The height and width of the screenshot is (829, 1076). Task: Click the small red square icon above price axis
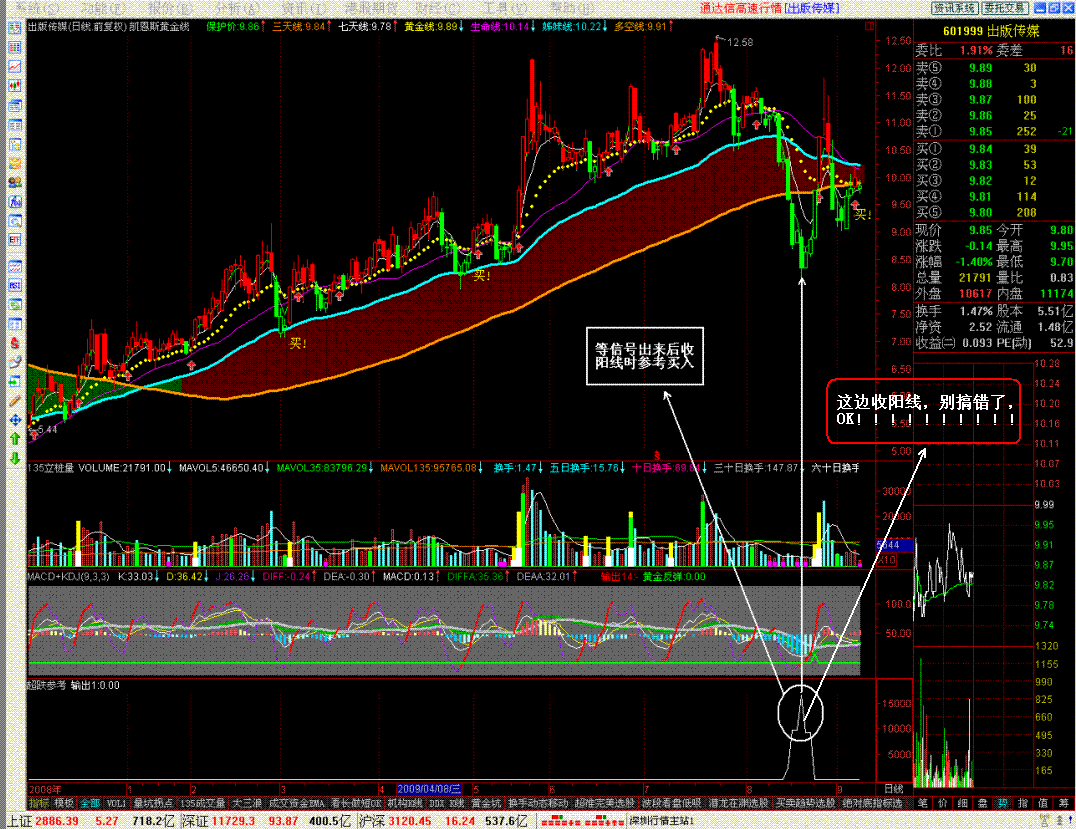869,26
